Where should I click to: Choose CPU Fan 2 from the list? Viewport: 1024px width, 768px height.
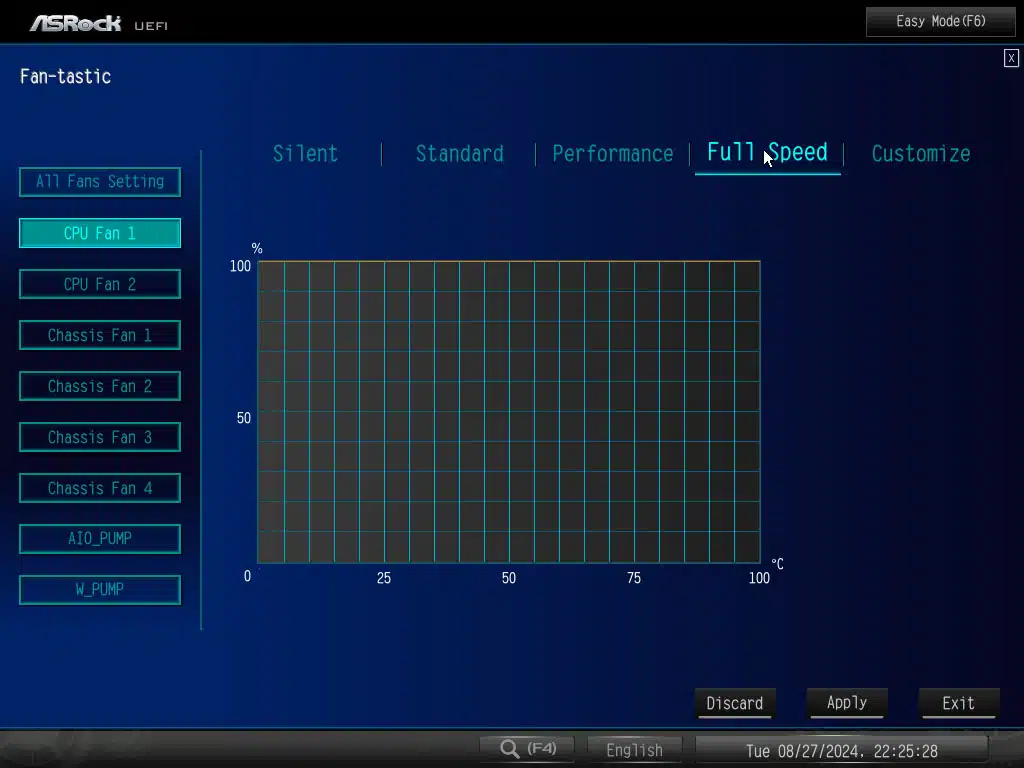tap(100, 284)
